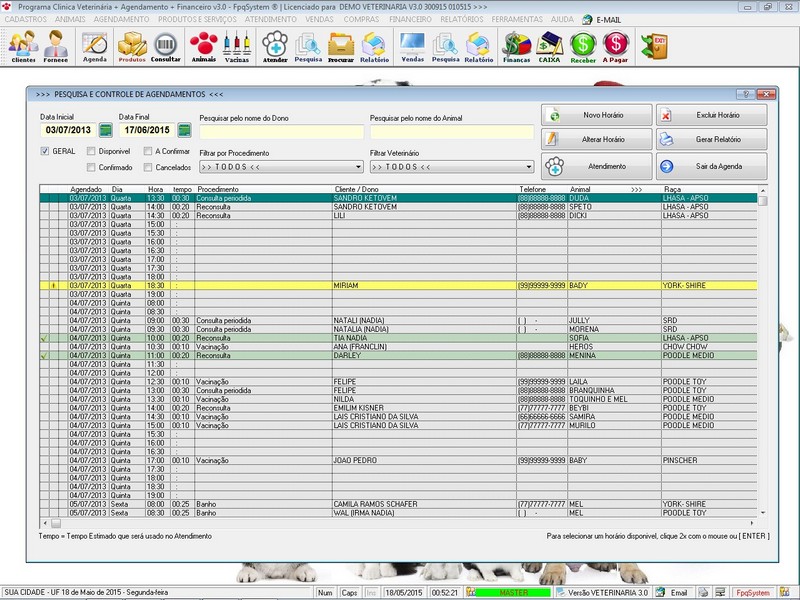Click the Novo Horário button
The image size is (800, 600).
click(x=596, y=115)
